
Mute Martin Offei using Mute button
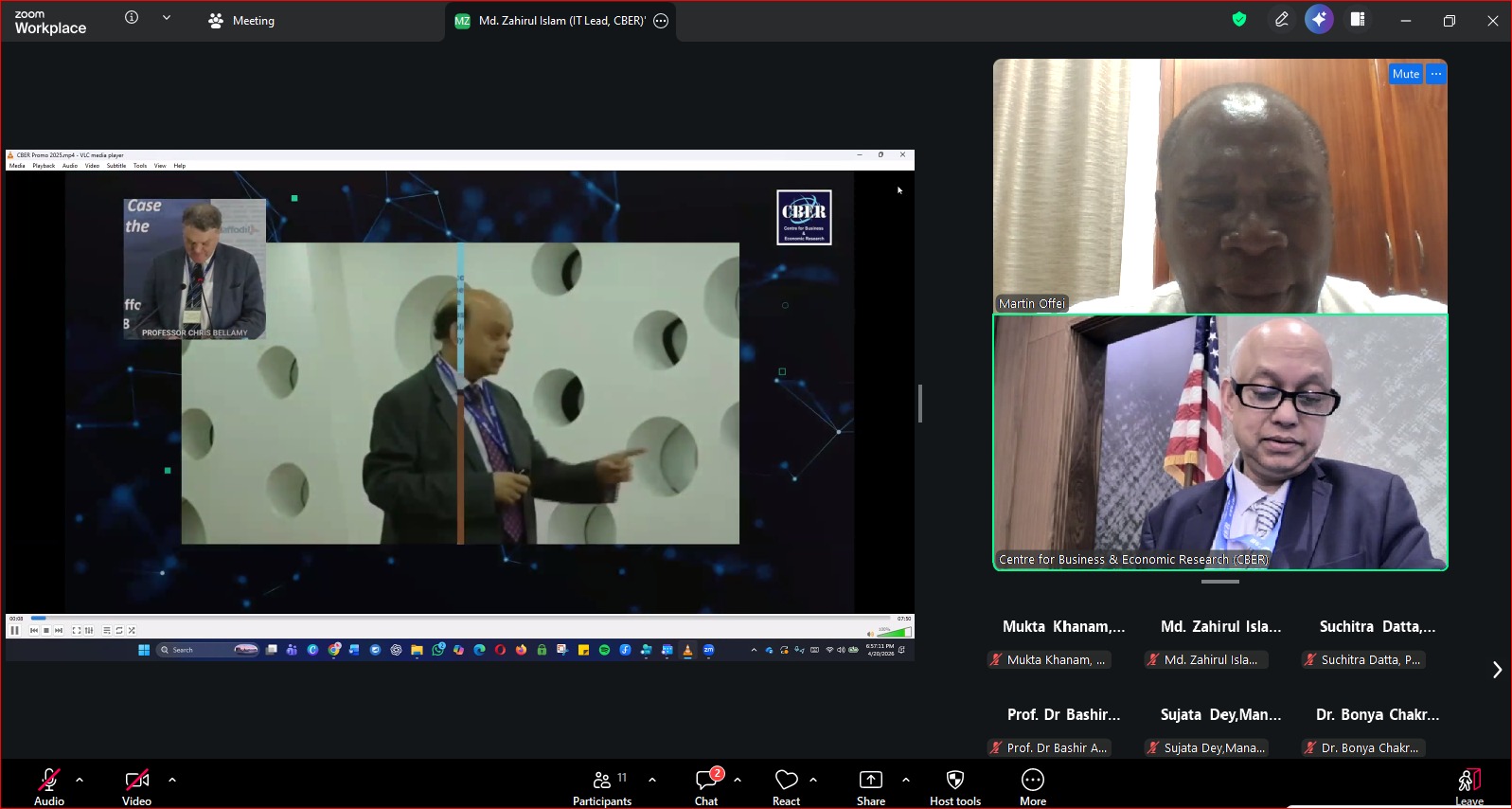[x=1405, y=74]
